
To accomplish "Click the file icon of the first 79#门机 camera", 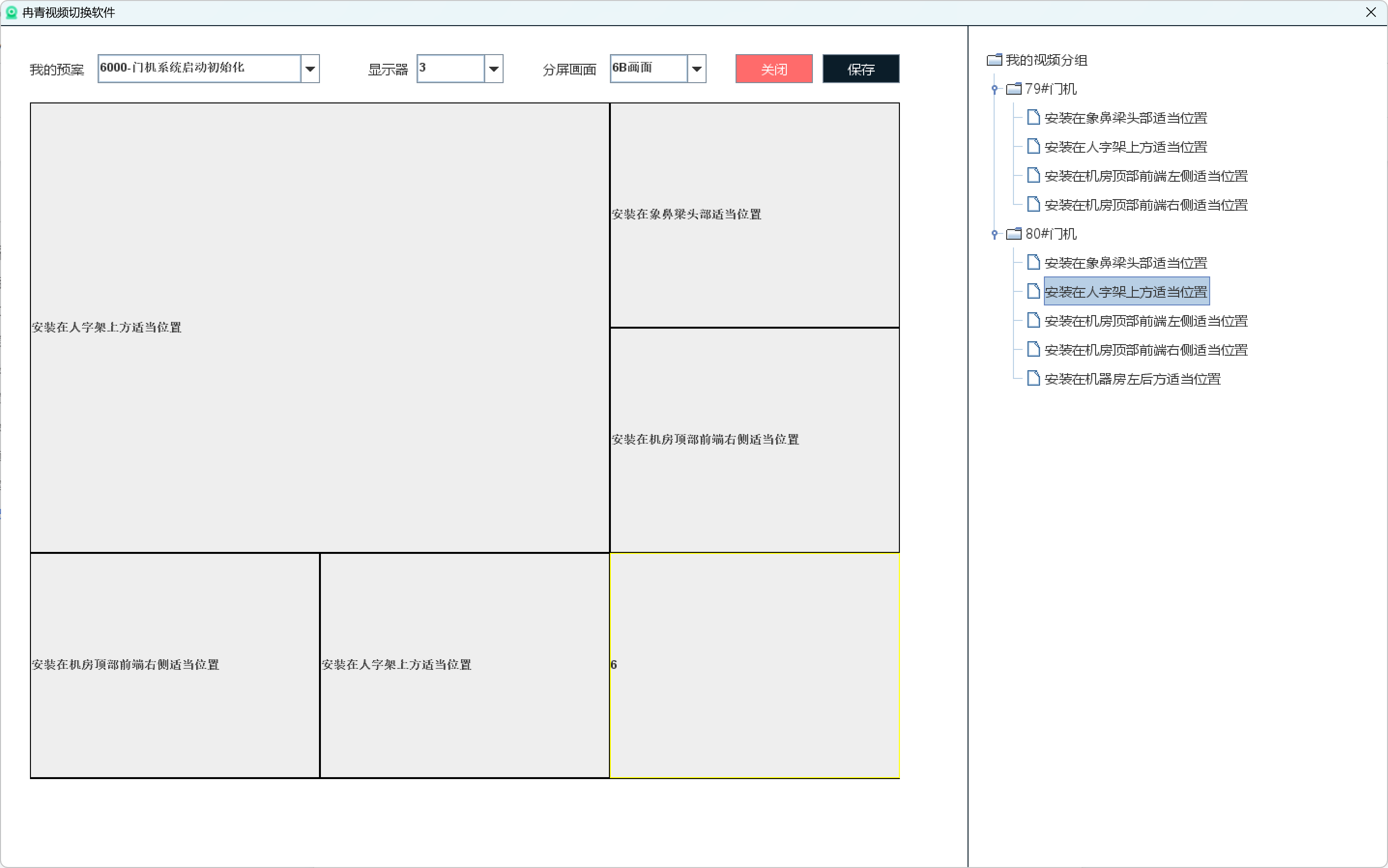I will click(x=1033, y=118).
